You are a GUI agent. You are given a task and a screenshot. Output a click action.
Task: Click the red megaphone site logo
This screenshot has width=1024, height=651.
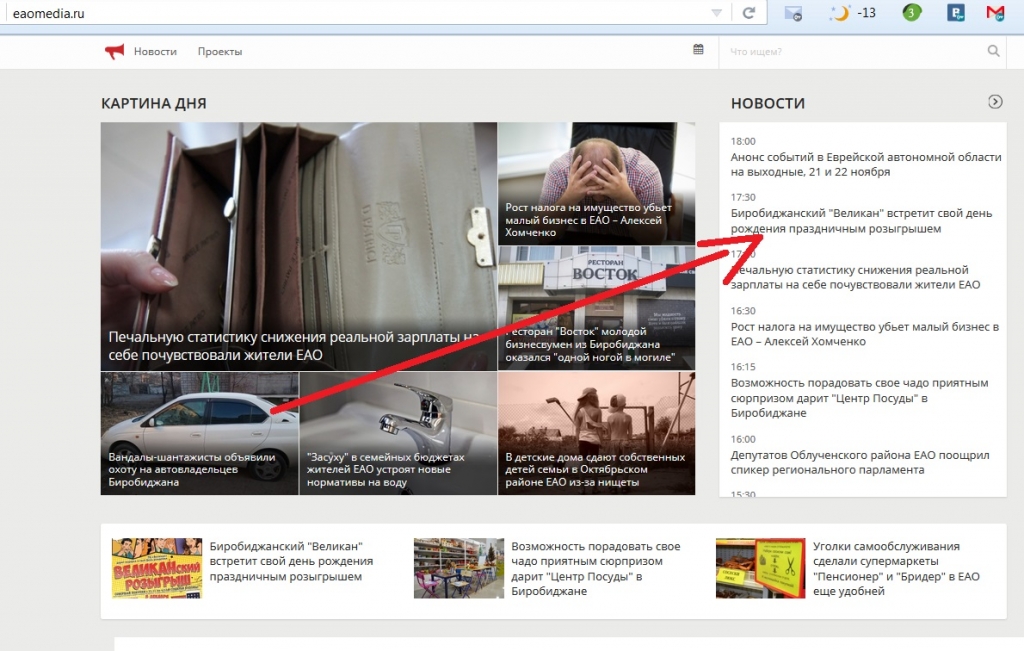[x=115, y=51]
